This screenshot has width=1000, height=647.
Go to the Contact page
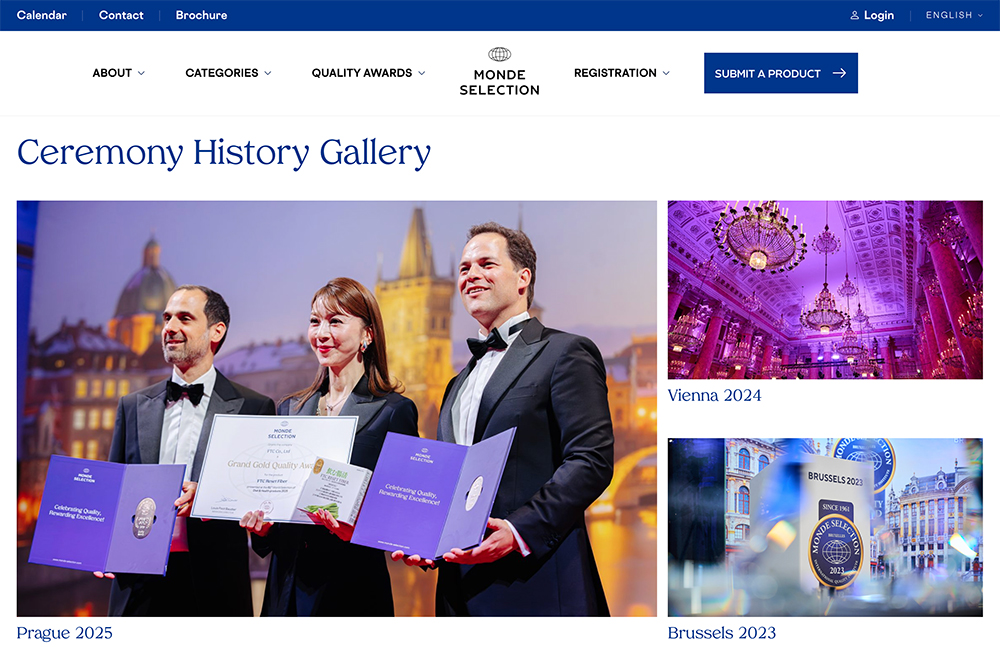pyautogui.click(x=121, y=15)
